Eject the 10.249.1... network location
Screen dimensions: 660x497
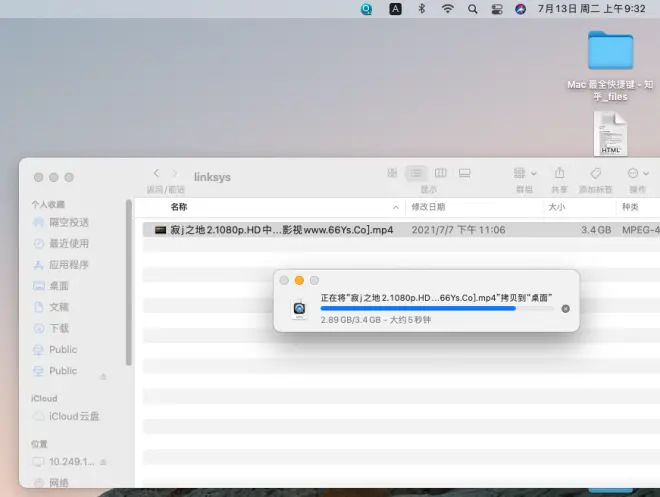pos(103,462)
